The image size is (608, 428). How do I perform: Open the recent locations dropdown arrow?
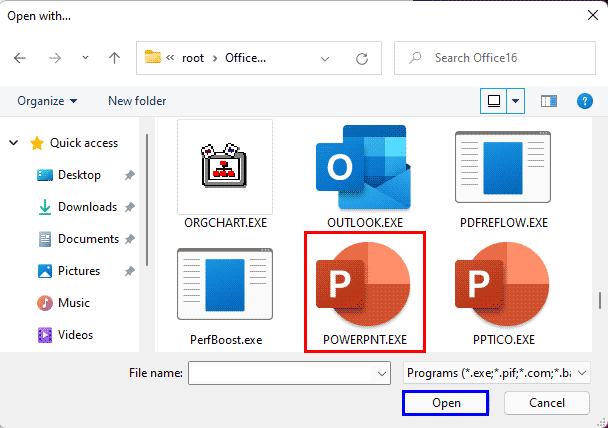click(85, 58)
